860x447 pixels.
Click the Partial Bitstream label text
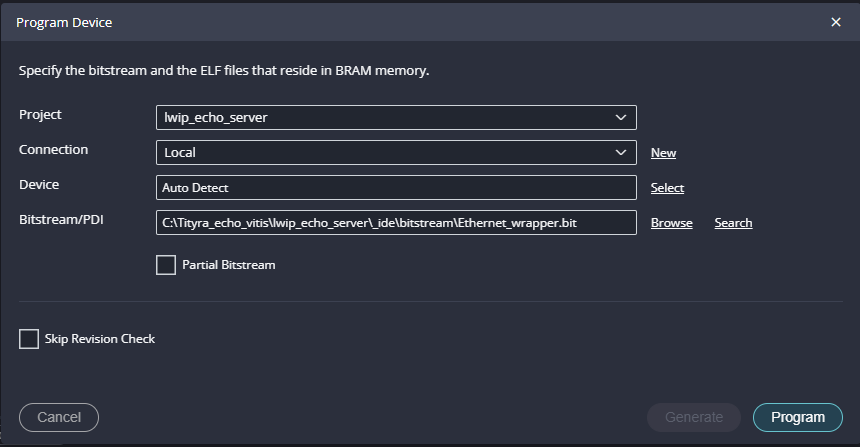click(228, 265)
